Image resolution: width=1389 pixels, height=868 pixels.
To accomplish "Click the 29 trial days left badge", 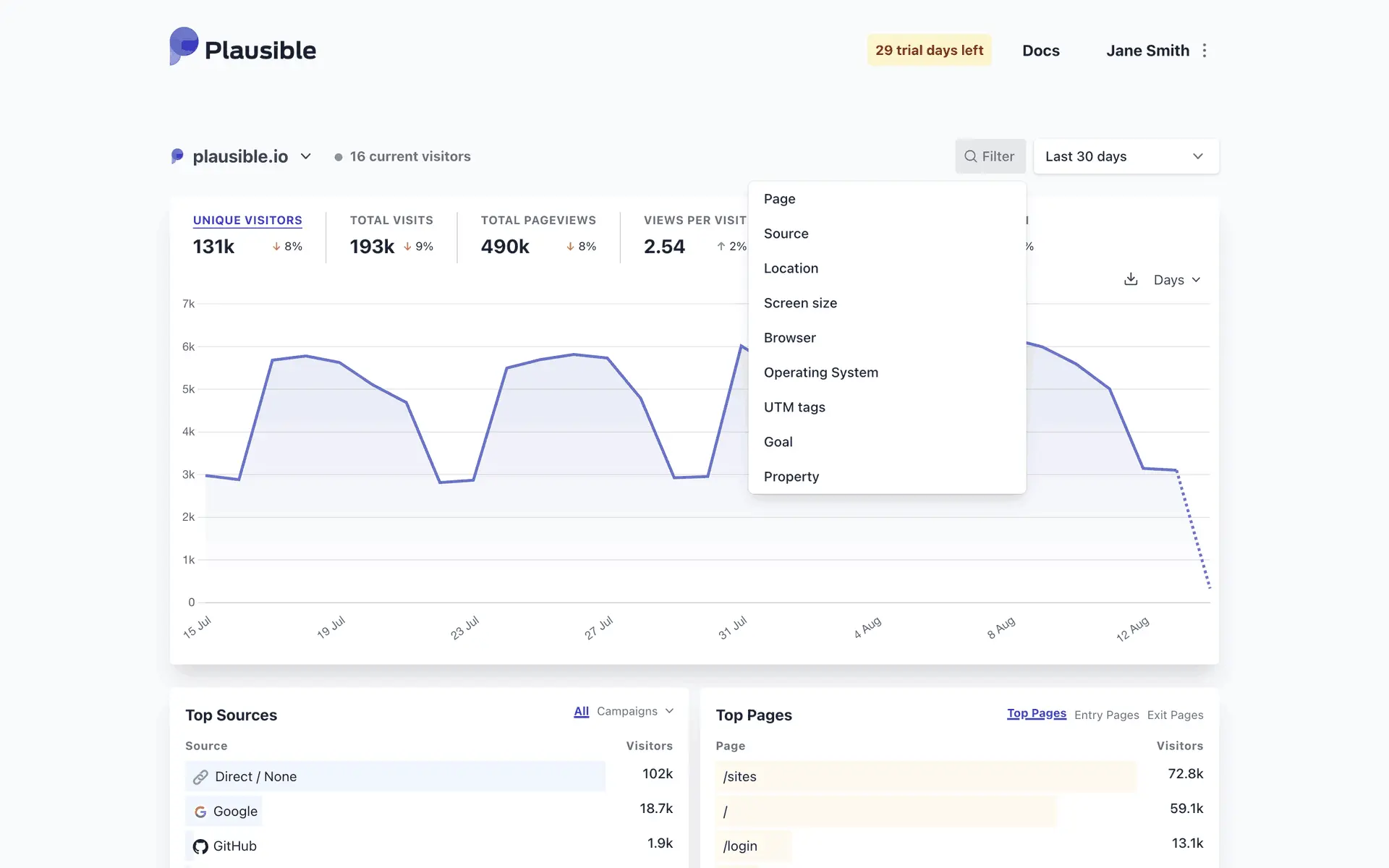I will tap(929, 51).
